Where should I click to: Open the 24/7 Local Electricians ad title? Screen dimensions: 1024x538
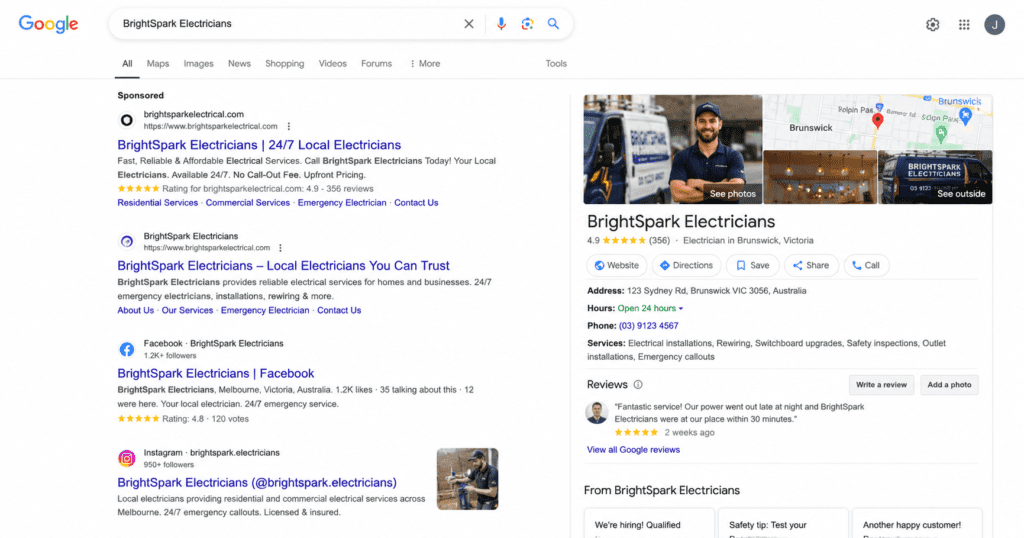point(259,145)
